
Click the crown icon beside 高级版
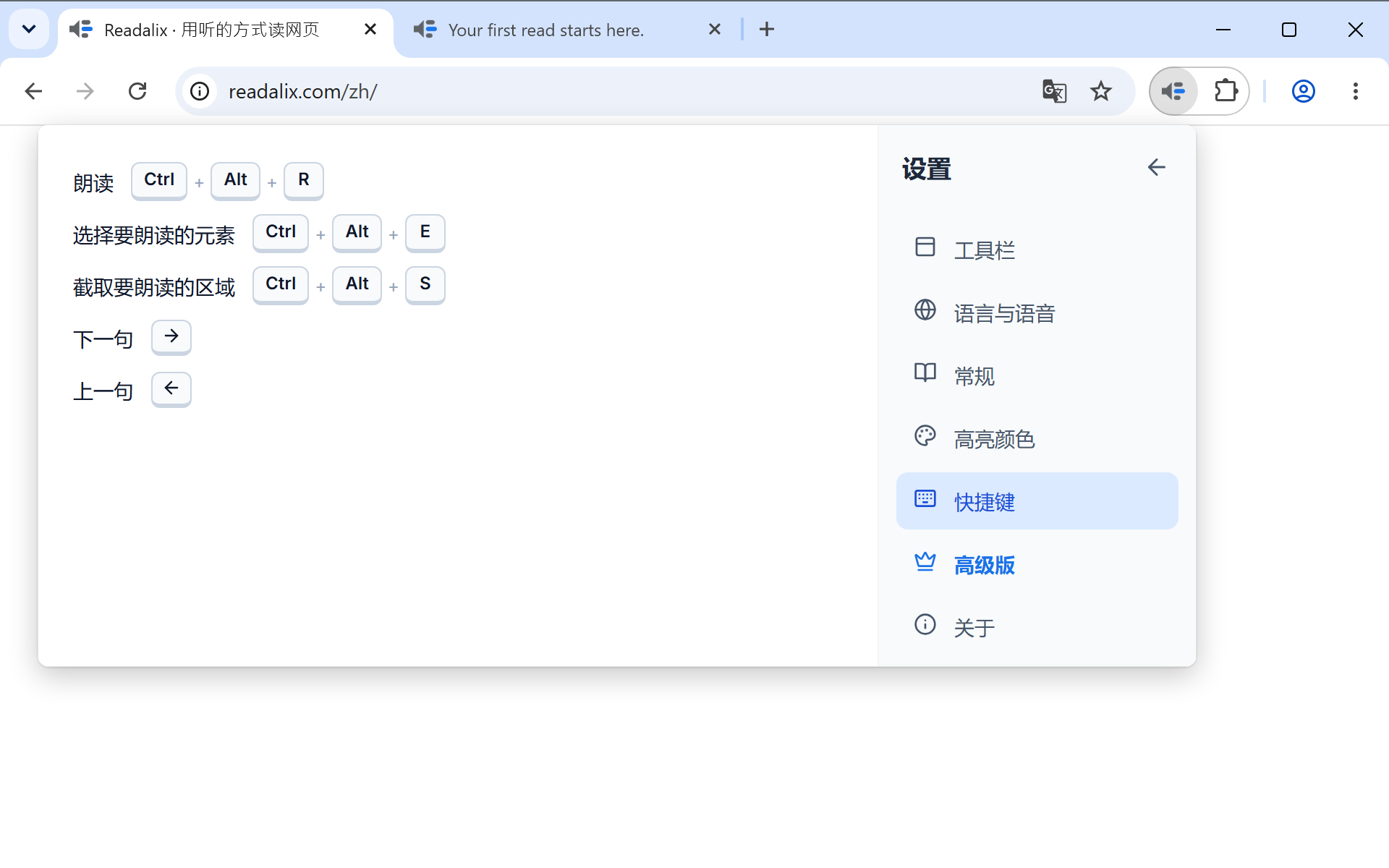(925, 561)
